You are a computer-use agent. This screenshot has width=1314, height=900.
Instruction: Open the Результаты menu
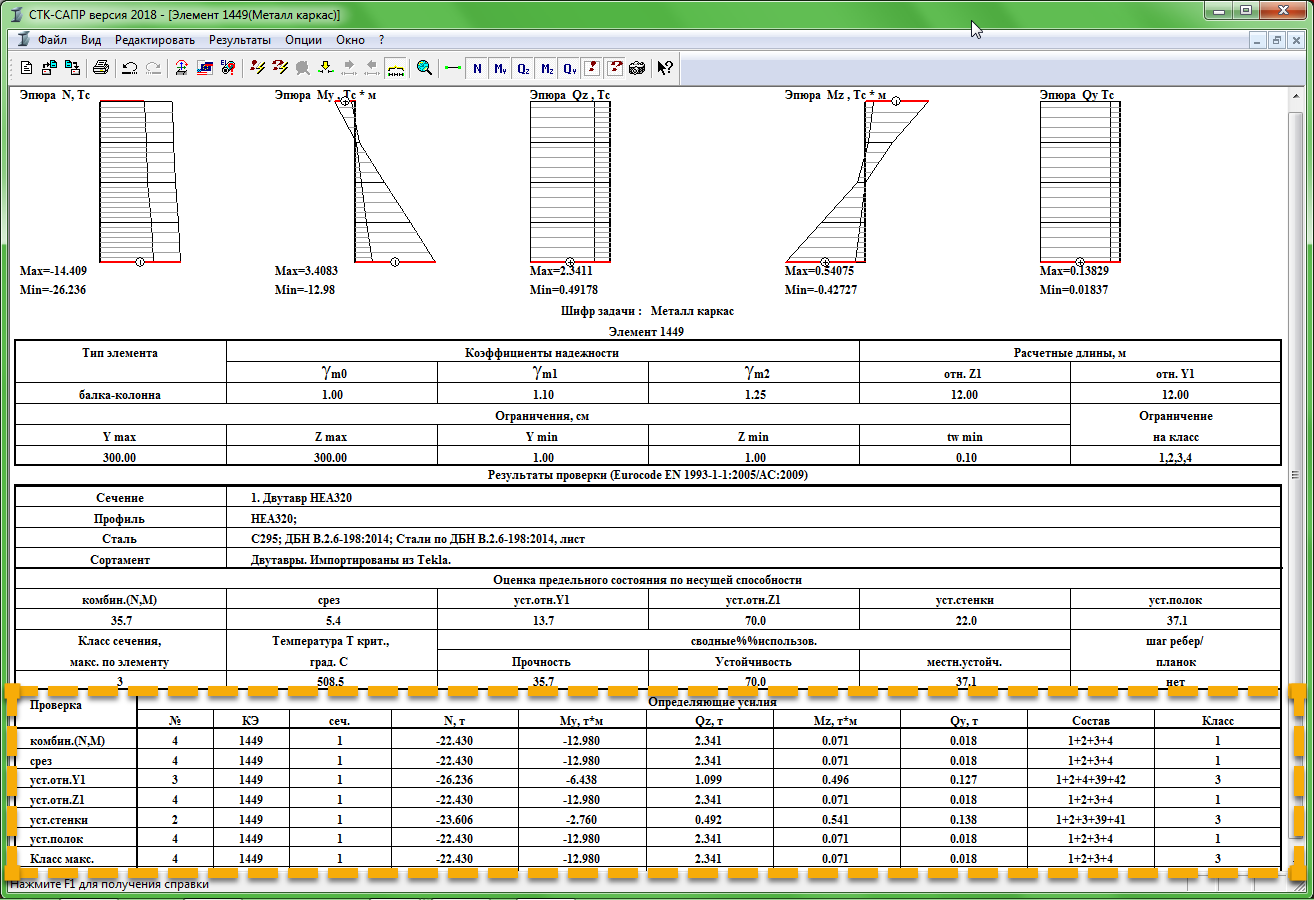coord(239,40)
